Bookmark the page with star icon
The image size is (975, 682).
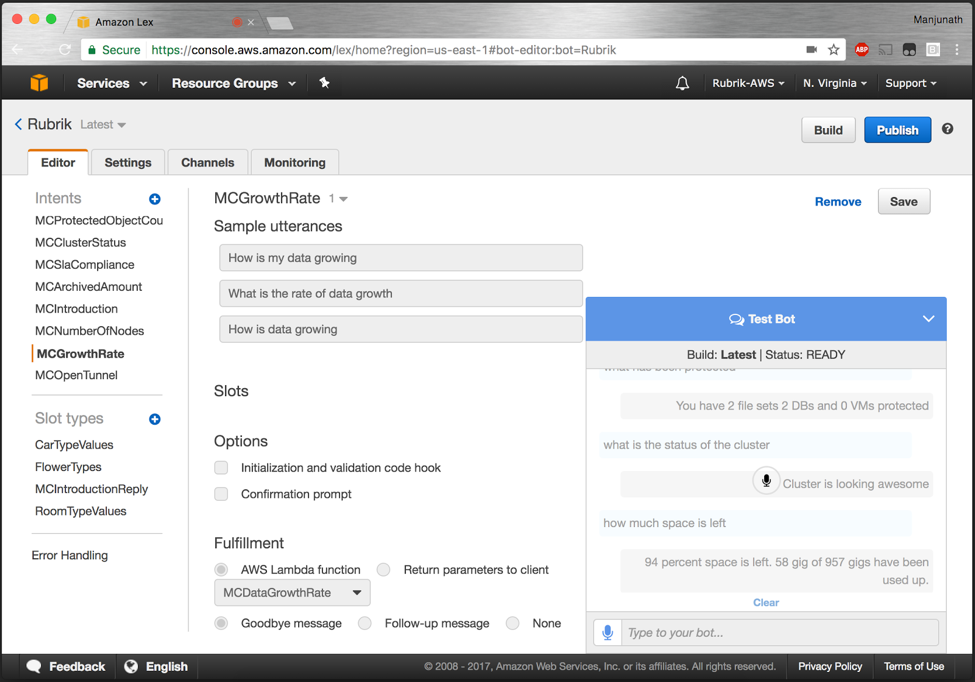(x=834, y=50)
